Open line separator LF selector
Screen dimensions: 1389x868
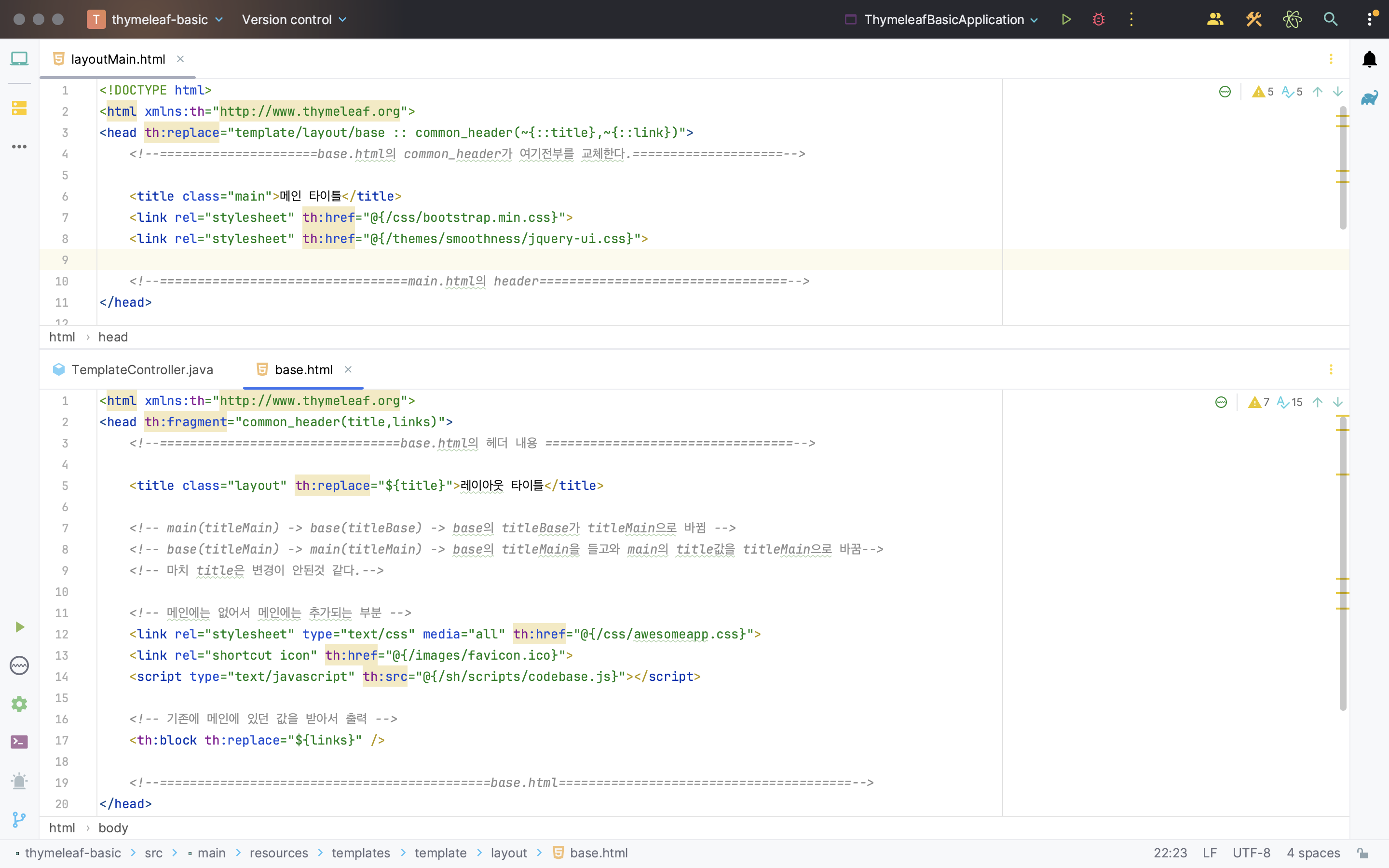[x=1210, y=853]
